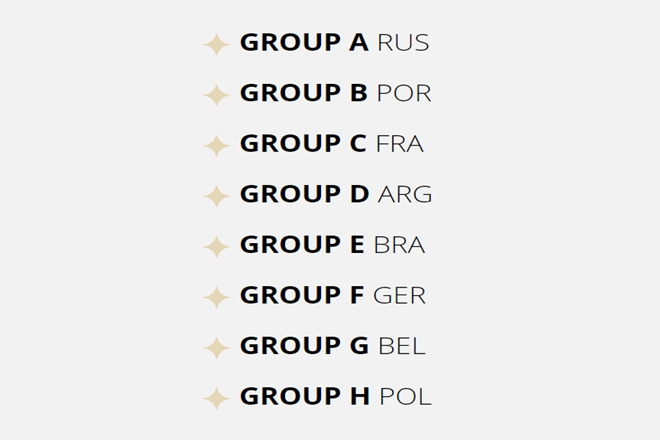Open the POL team code

[405, 397]
